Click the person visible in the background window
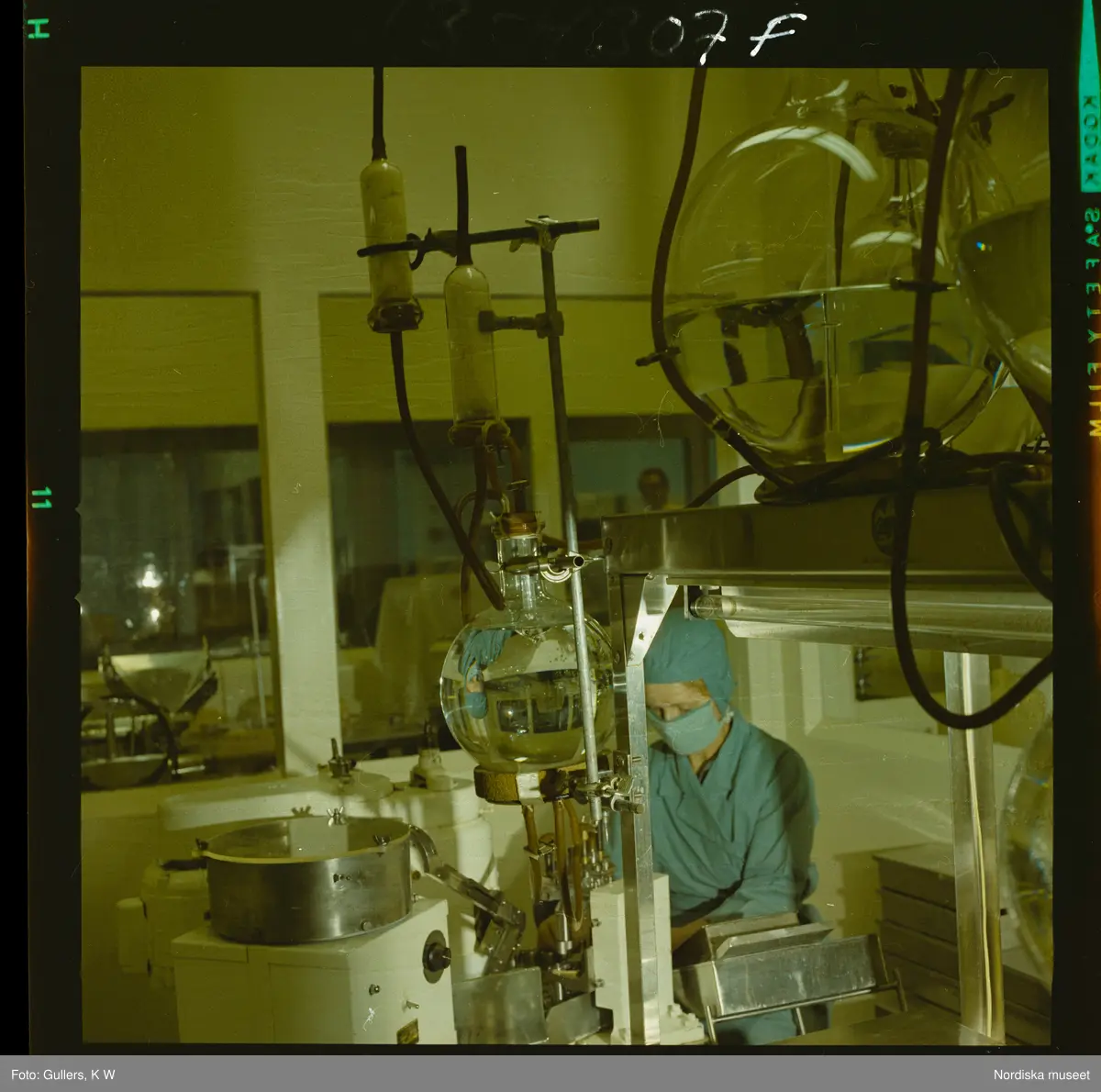Image resolution: width=1101 pixels, height=1092 pixels. pyautogui.click(x=653, y=488)
